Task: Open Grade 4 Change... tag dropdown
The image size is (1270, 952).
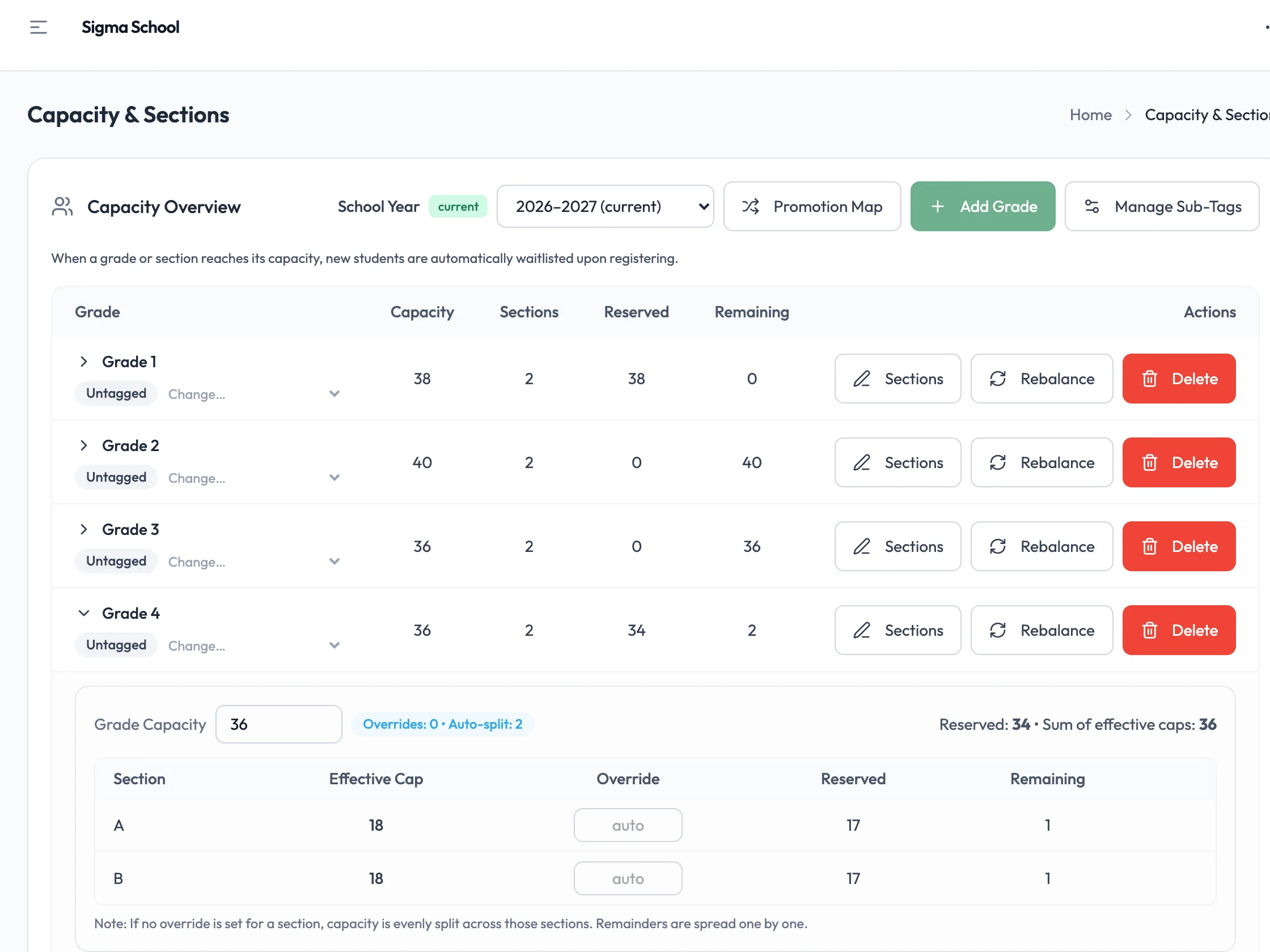Action: (x=254, y=645)
